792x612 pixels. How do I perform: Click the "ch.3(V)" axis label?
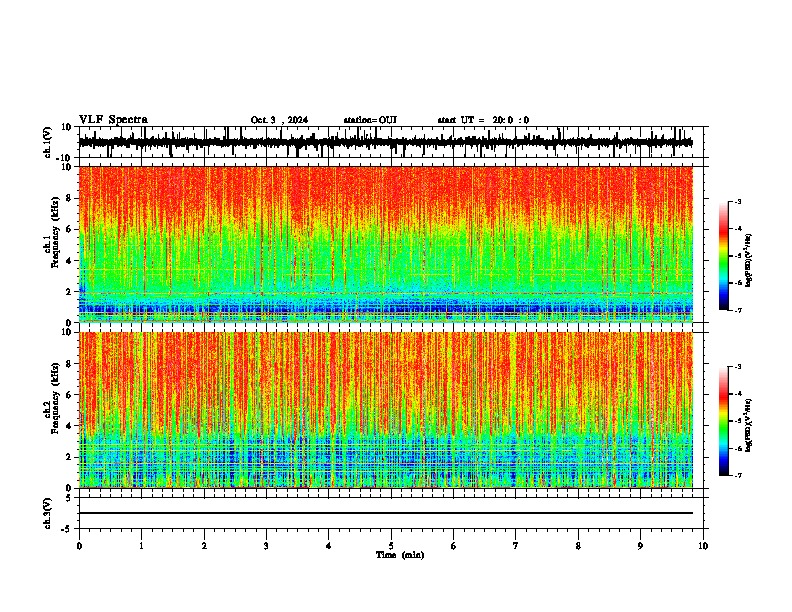48,514
